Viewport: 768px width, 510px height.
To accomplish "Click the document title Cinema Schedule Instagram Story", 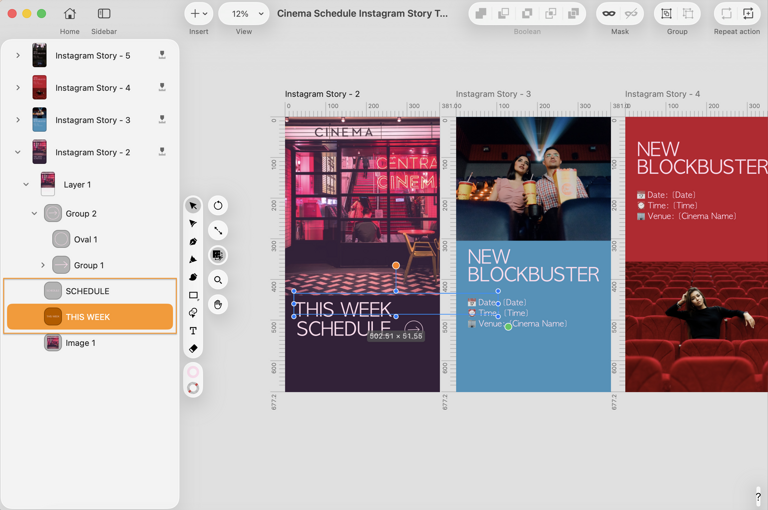I will [362, 14].
